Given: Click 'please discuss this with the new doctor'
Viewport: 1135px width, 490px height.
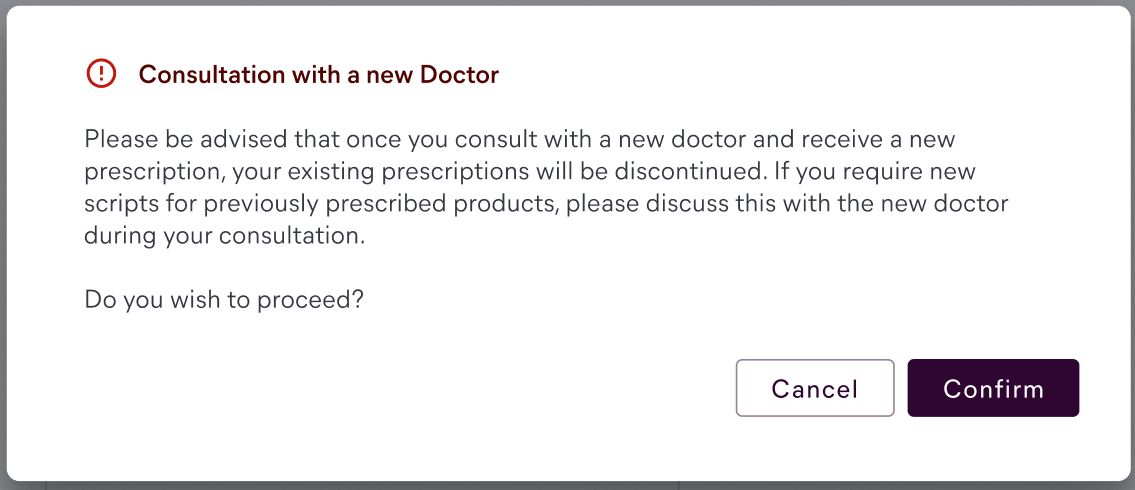Looking at the screenshot, I should [788, 204].
